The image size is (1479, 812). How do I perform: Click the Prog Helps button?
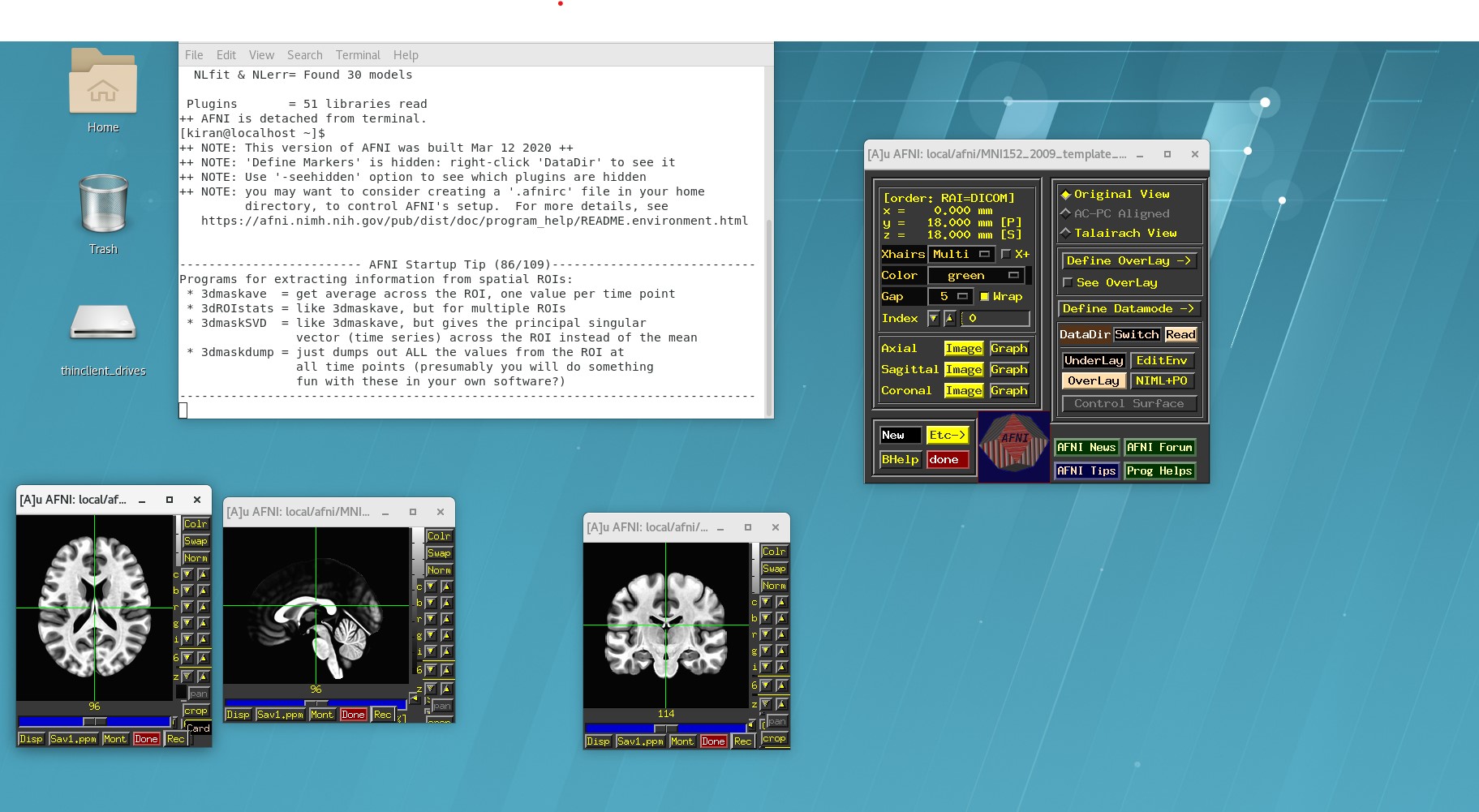(1159, 470)
